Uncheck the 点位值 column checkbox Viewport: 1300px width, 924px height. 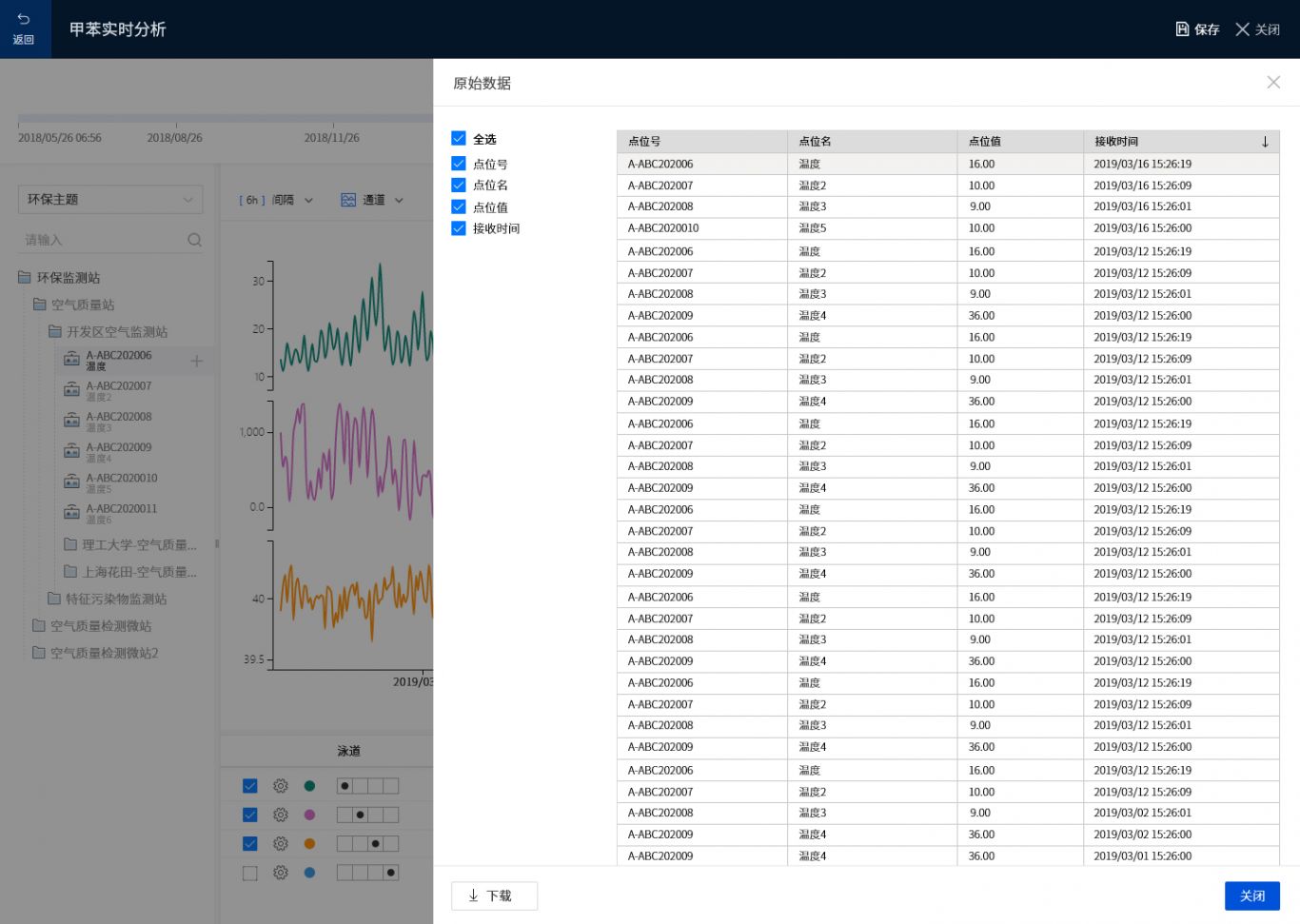click(459, 206)
